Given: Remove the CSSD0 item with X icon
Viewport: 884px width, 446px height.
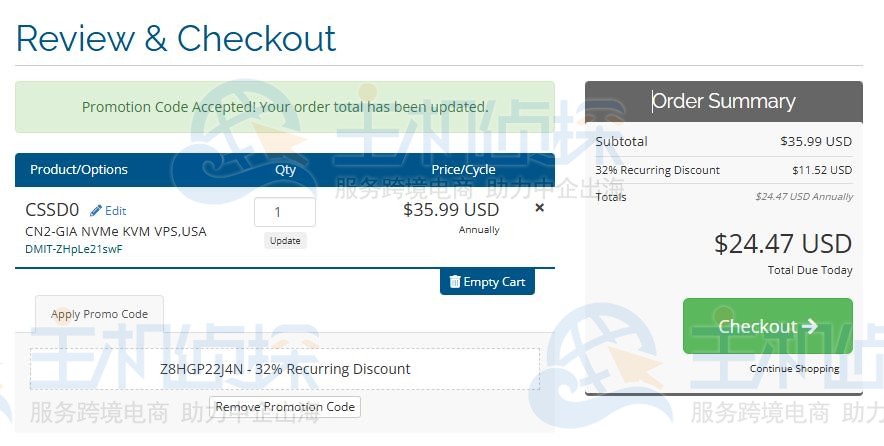Looking at the screenshot, I should pos(540,208).
